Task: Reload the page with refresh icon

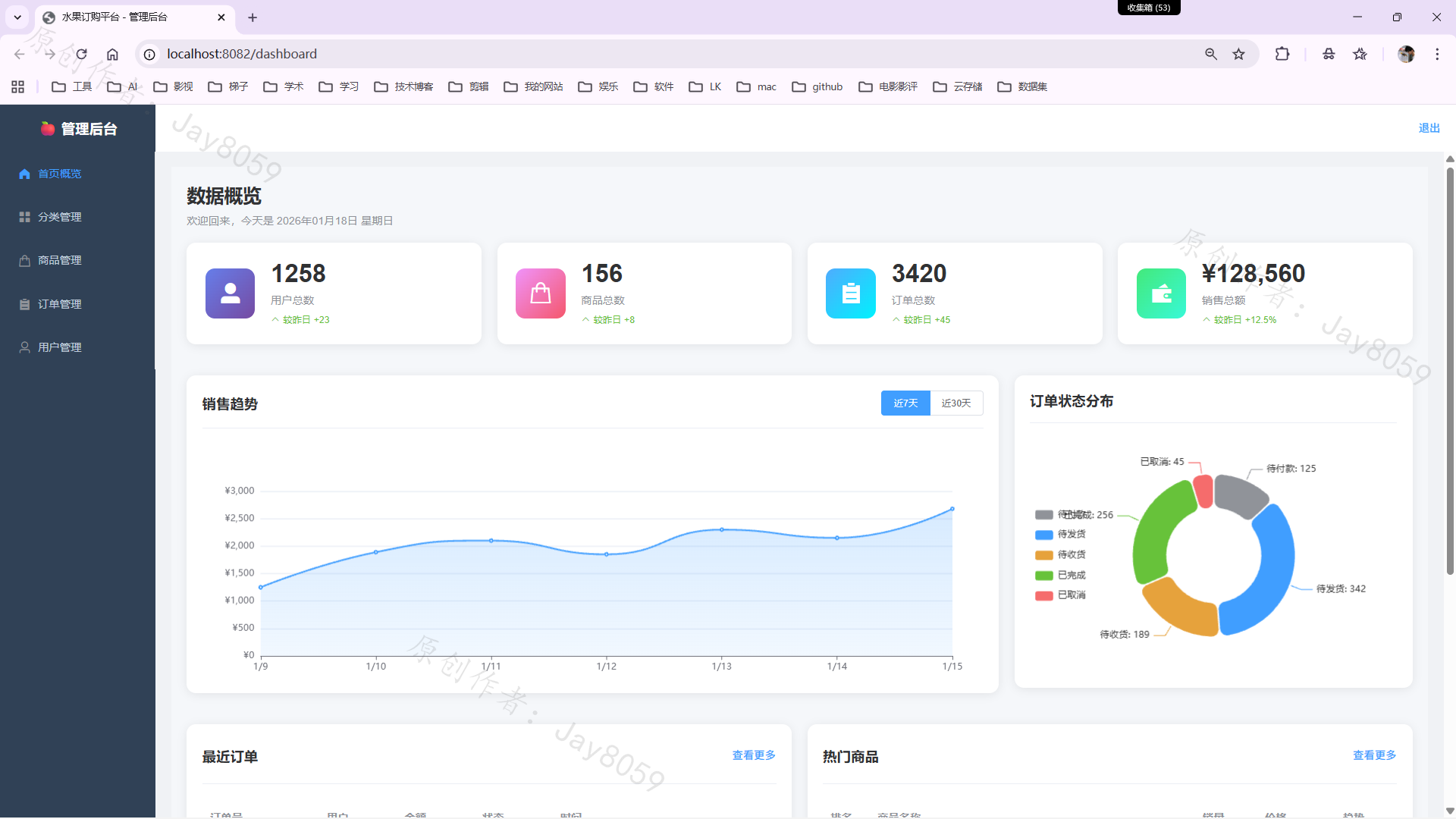Action: click(81, 54)
